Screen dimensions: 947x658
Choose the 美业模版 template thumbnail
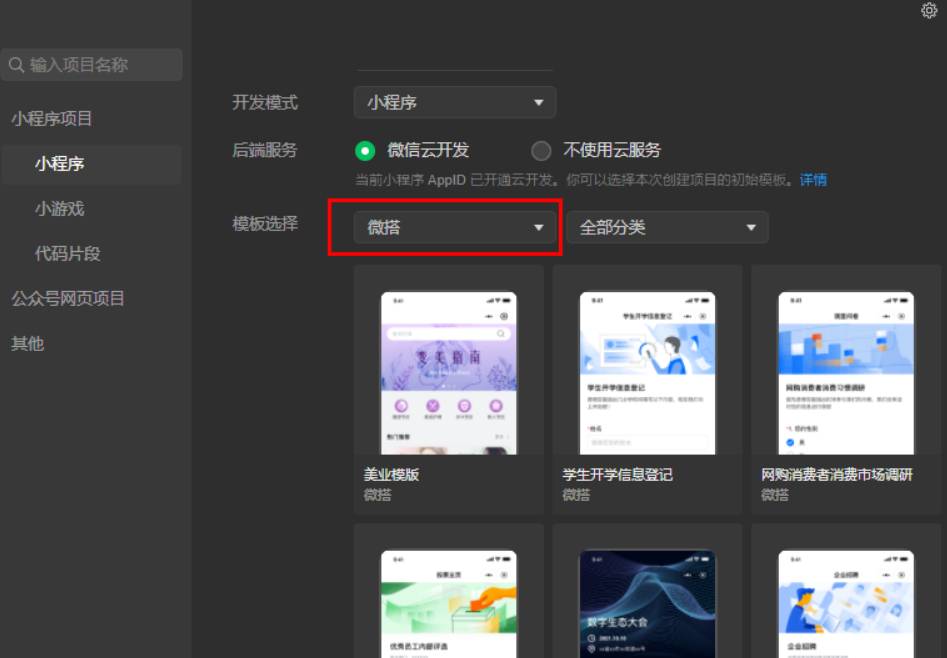pyautogui.click(x=449, y=373)
